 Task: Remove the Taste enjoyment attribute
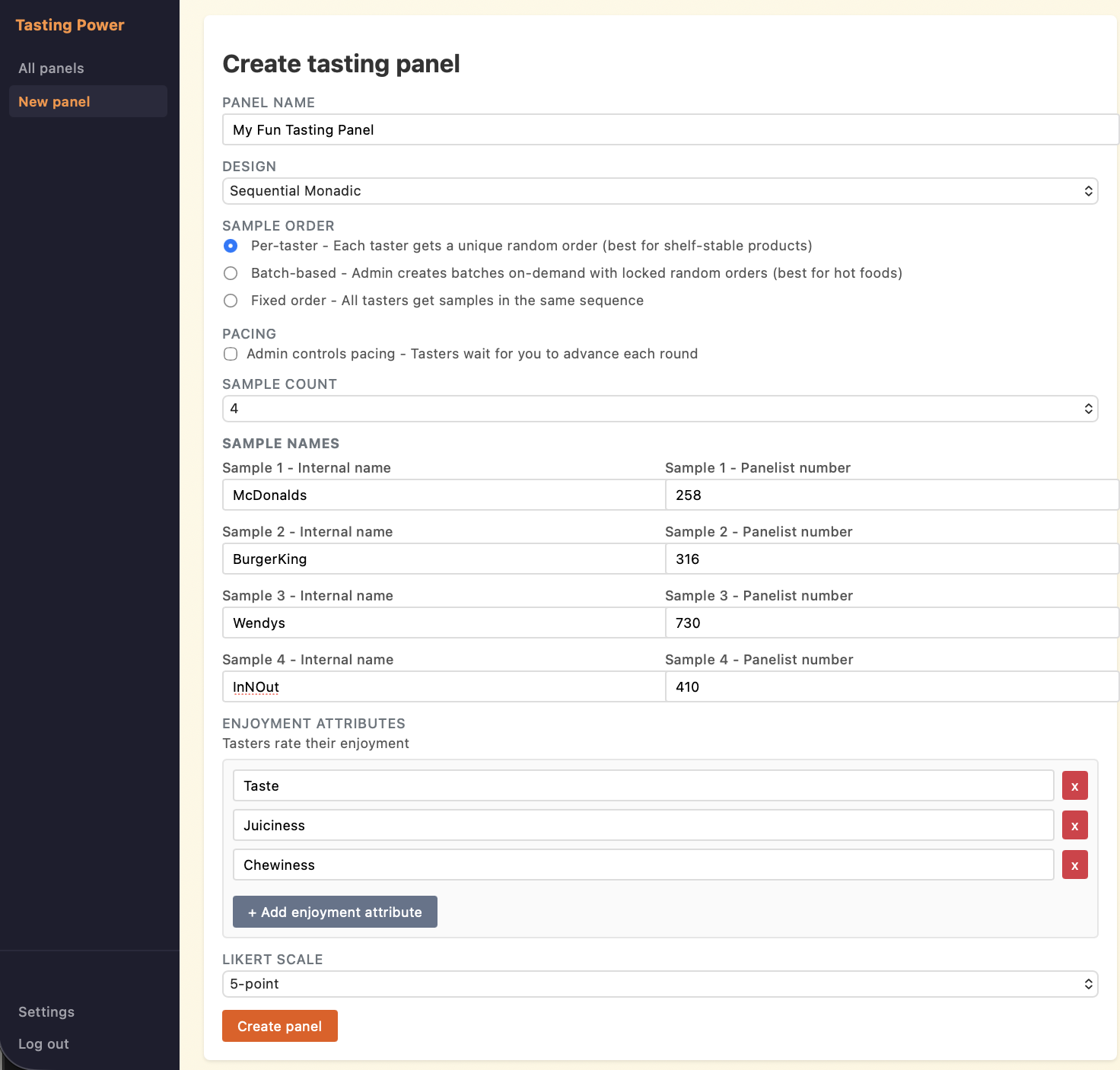1074,785
